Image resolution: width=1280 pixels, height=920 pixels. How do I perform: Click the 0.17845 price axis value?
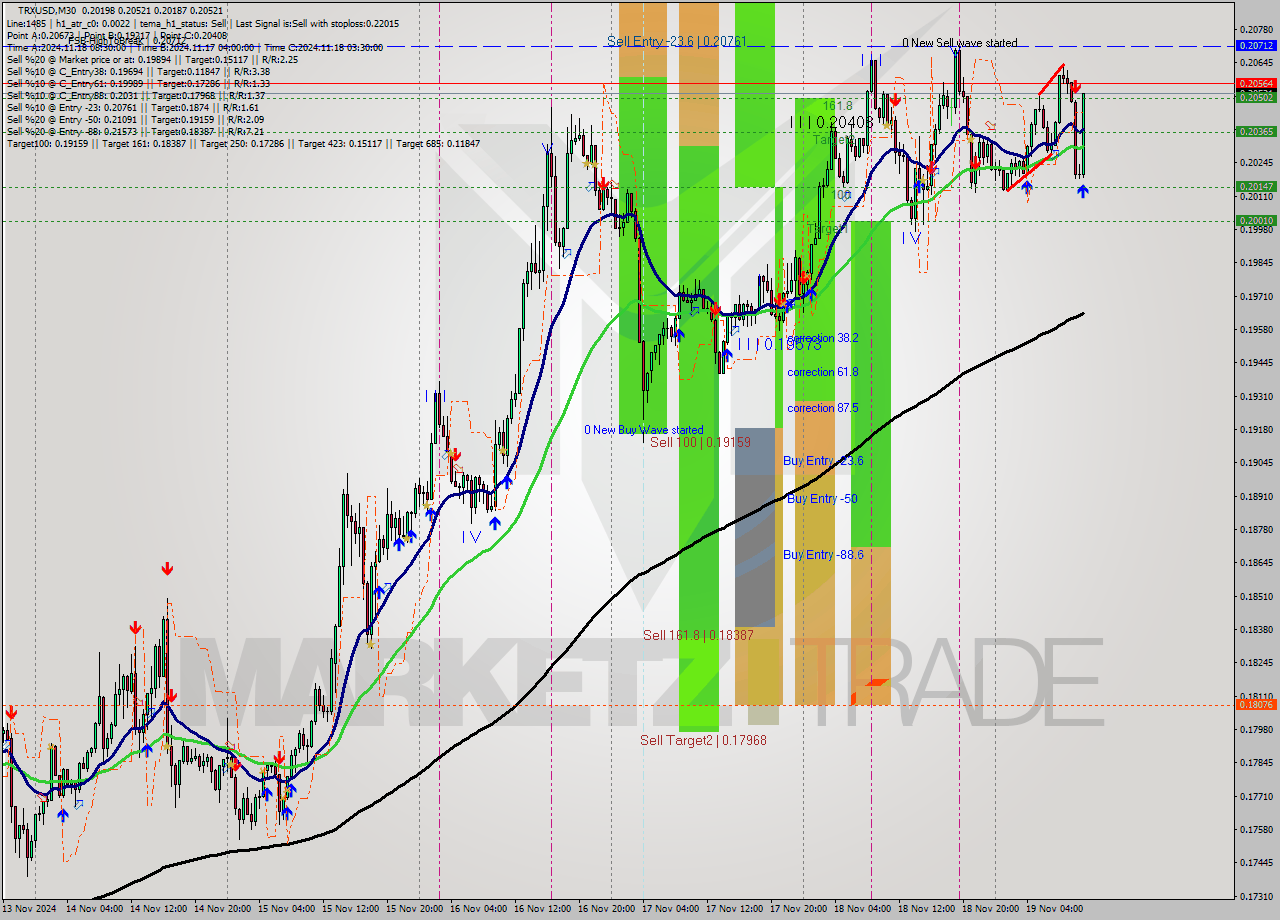point(1256,763)
